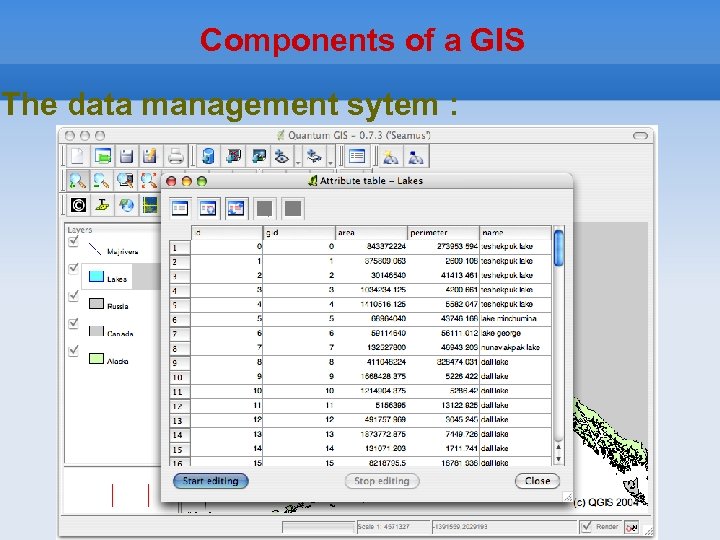Click the Start editing button
Image resolution: width=720 pixels, height=540 pixels.
pos(211,481)
